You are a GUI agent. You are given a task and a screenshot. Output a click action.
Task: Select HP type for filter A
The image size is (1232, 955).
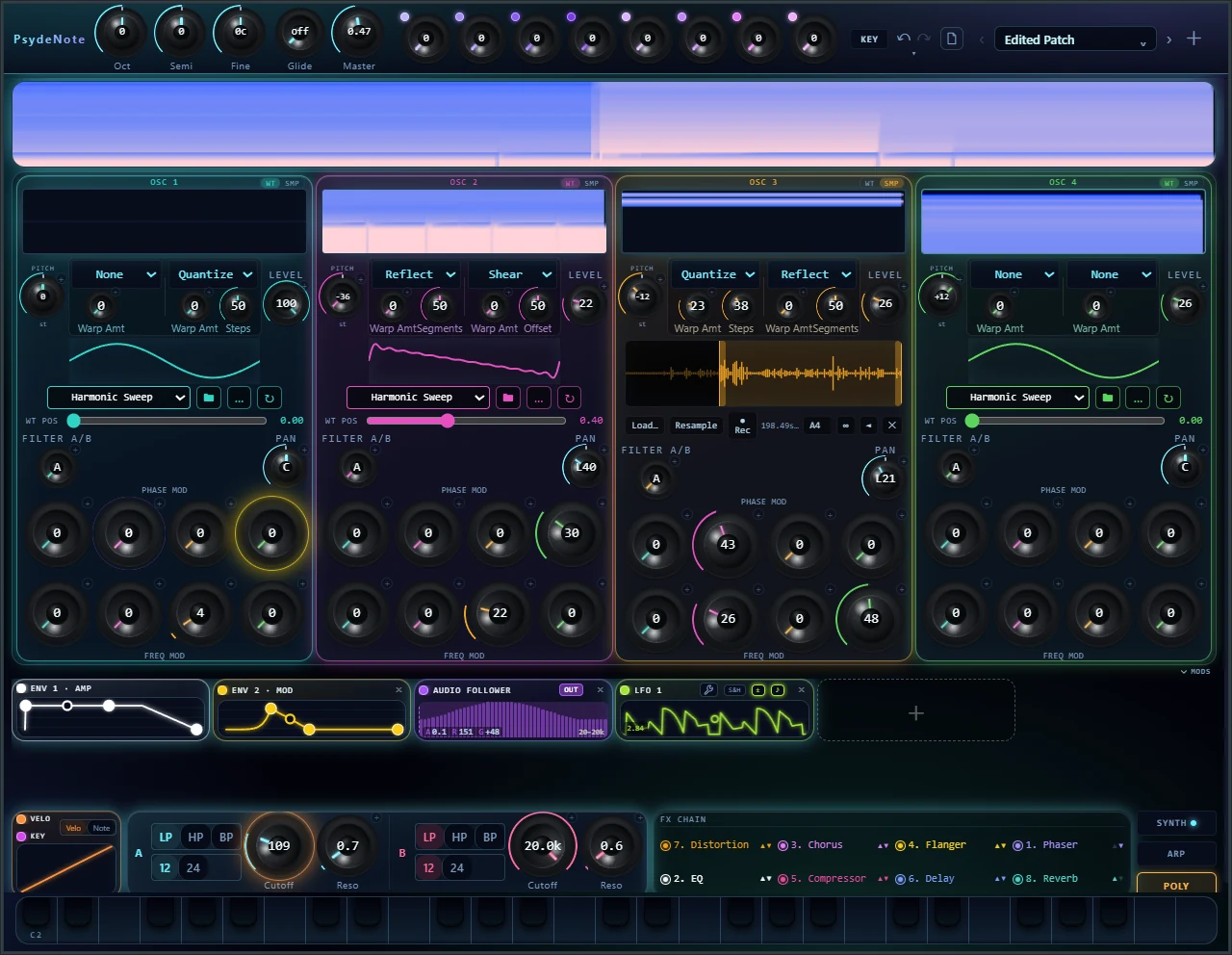point(195,838)
